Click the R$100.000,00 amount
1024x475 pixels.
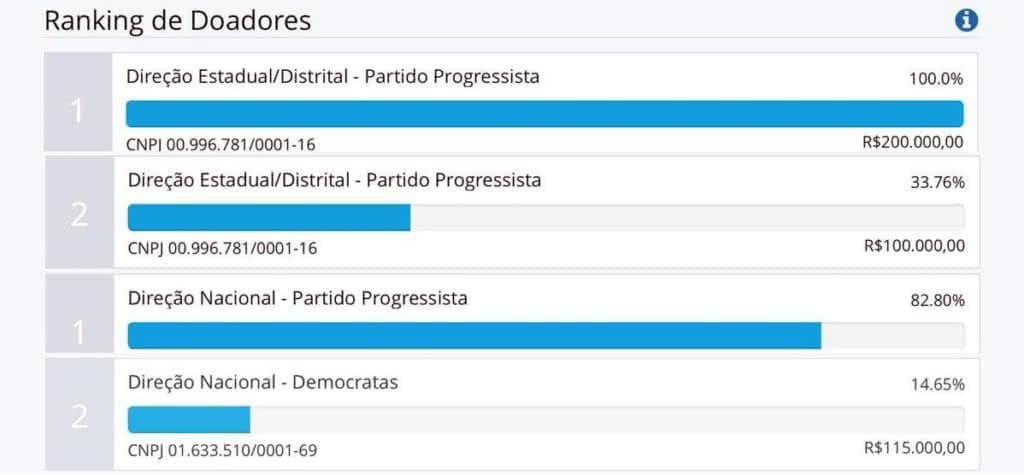click(914, 246)
